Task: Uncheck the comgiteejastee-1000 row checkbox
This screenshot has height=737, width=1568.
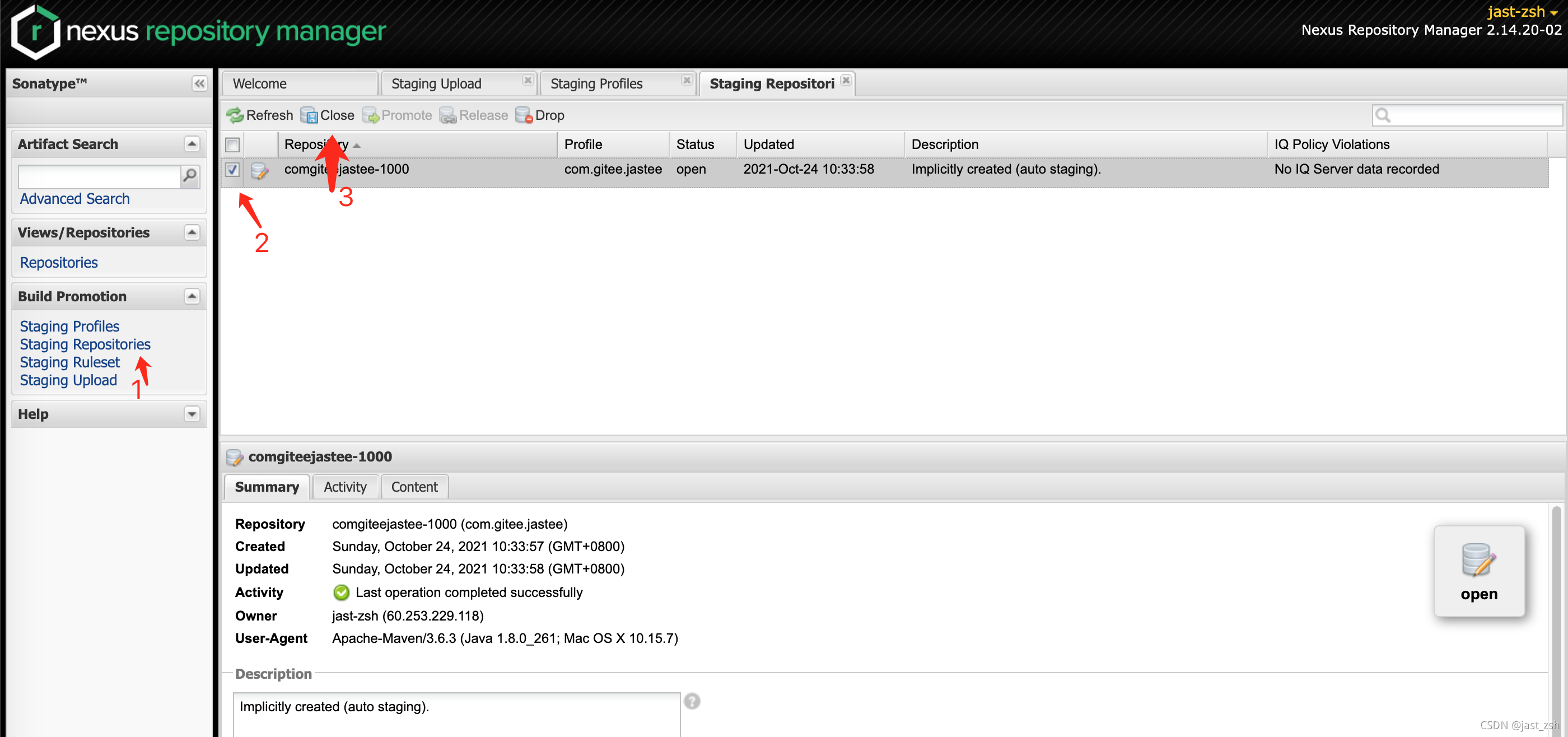Action: pyautogui.click(x=232, y=169)
